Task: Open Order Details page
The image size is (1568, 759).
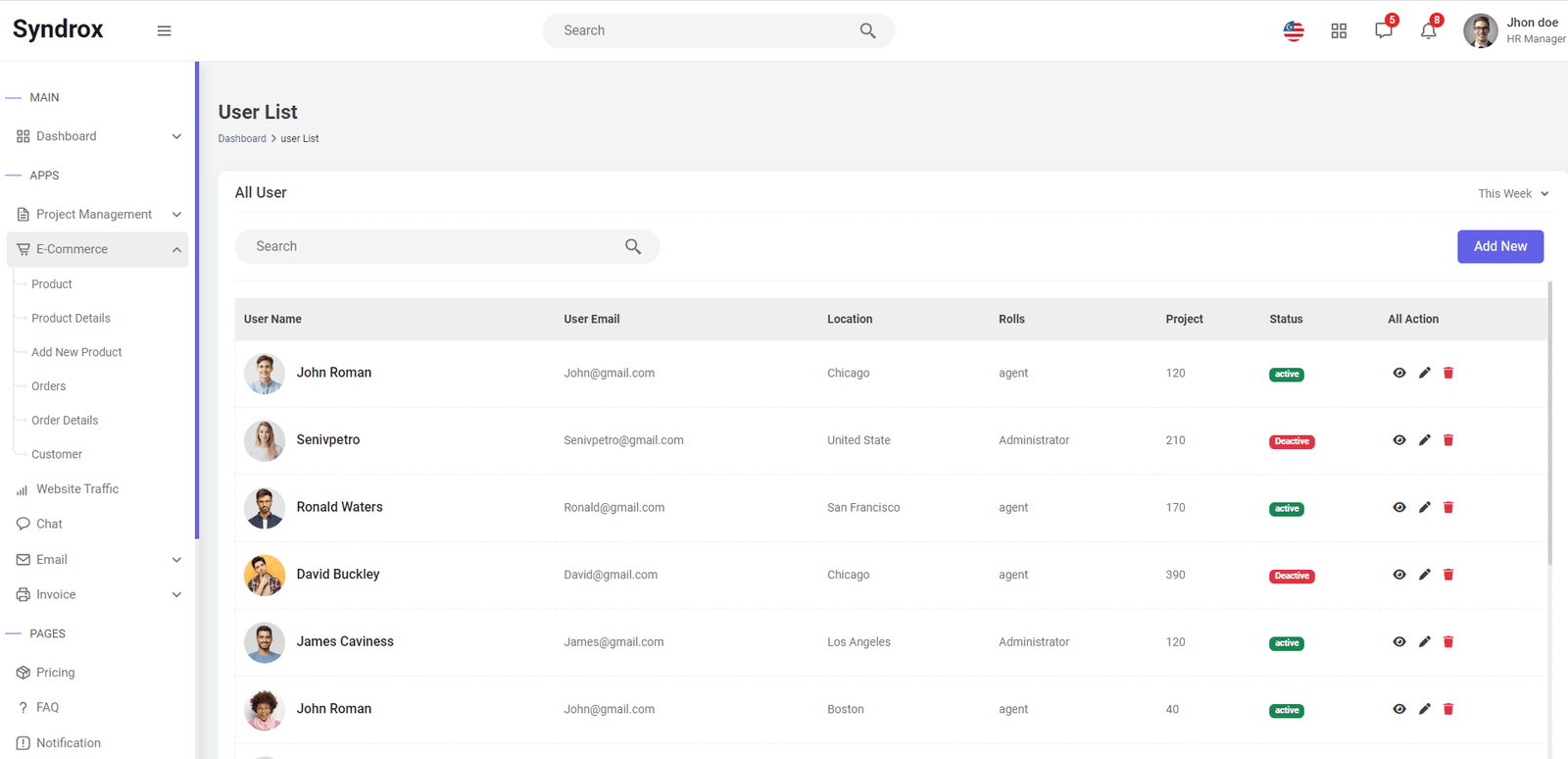Action: point(65,421)
